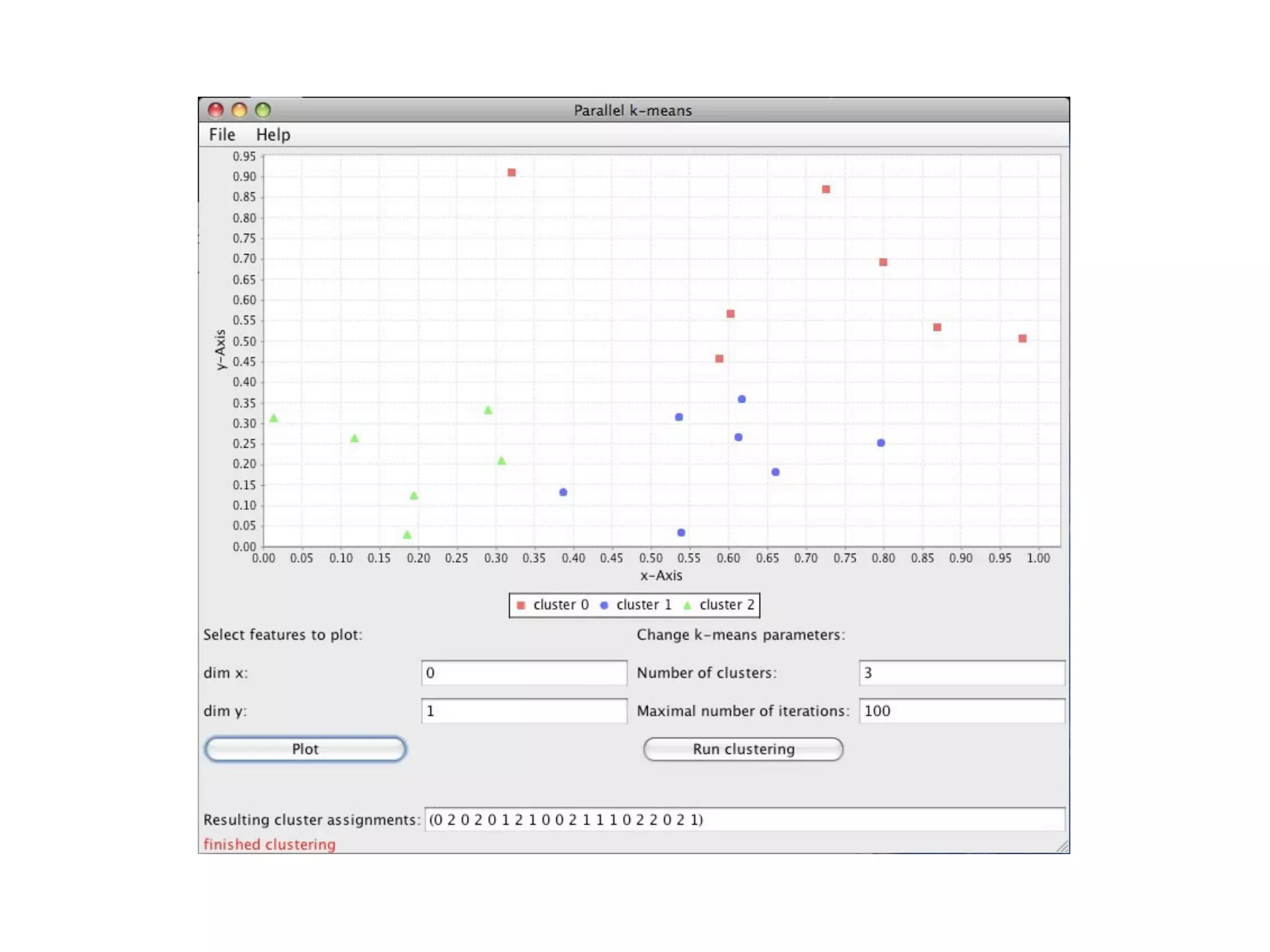Click the red cluster 0 legend square
Viewport: 1270px width, 952px height.
(521, 605)
